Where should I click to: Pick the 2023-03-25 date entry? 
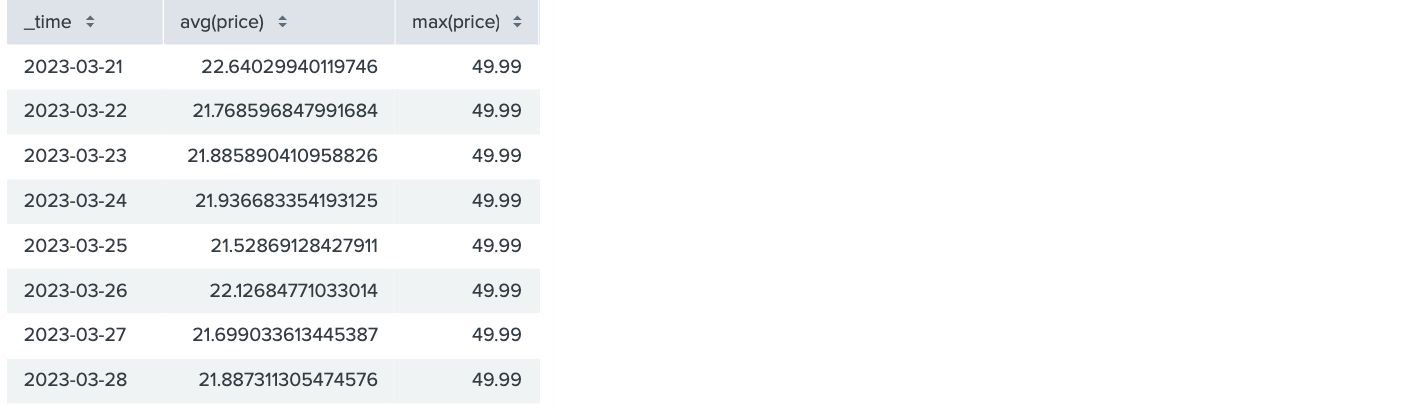[x=75, y=246]
